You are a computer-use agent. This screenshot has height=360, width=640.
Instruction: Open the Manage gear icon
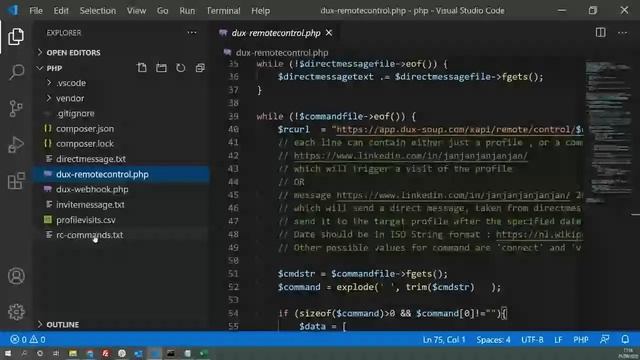pos(16,312)
